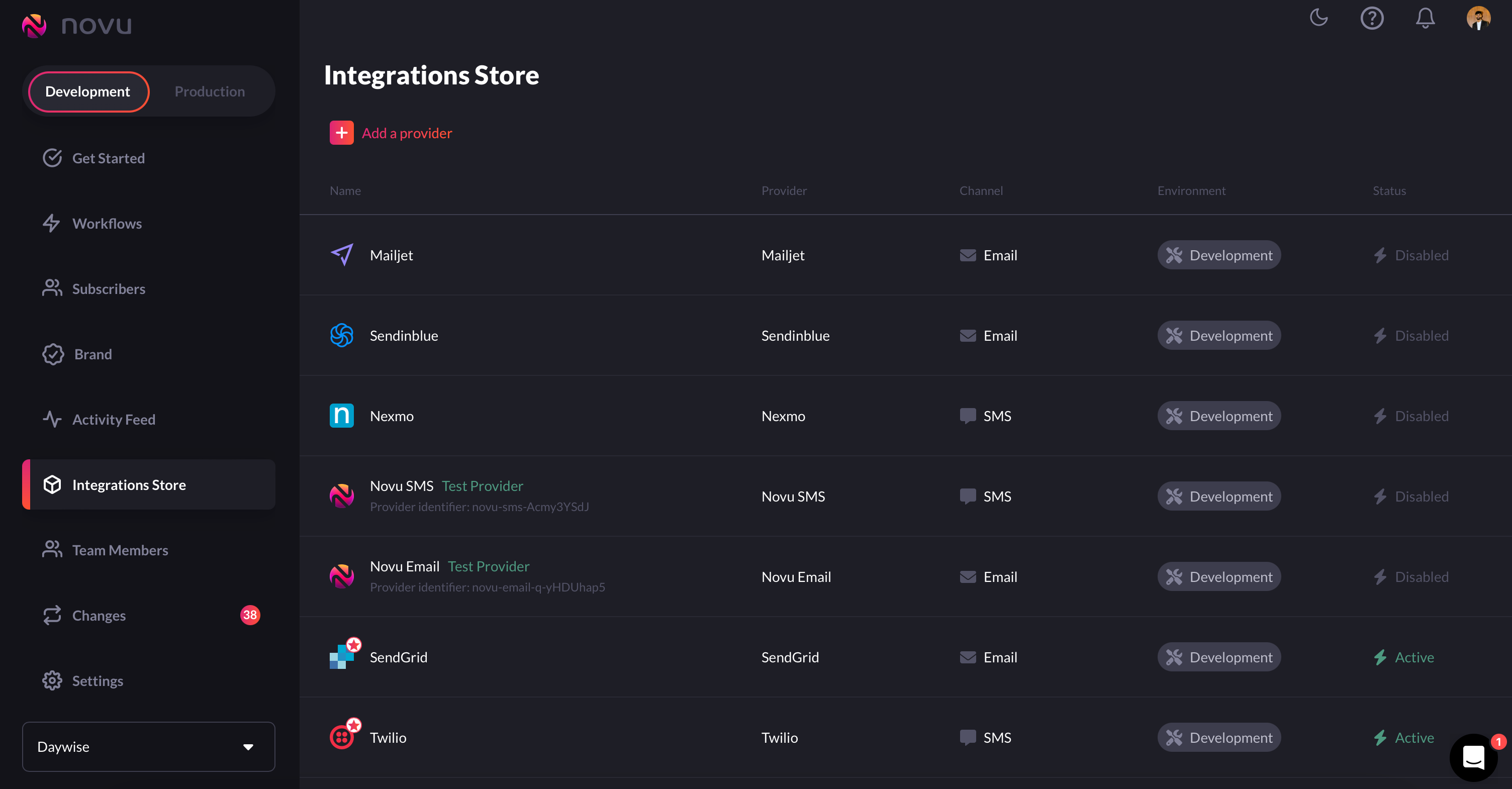1512x789 pixels.
Task: Click the pink plus add provider icon
Action: pyautogui.click(x=342, y=133)
